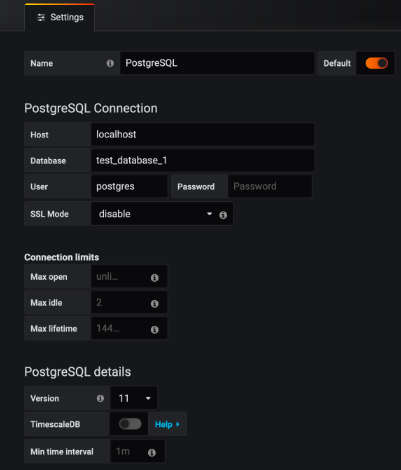This screenshot has width=401, height=470.
Task: Click the Max lifetime input field
Action: (x=129, y=329)
